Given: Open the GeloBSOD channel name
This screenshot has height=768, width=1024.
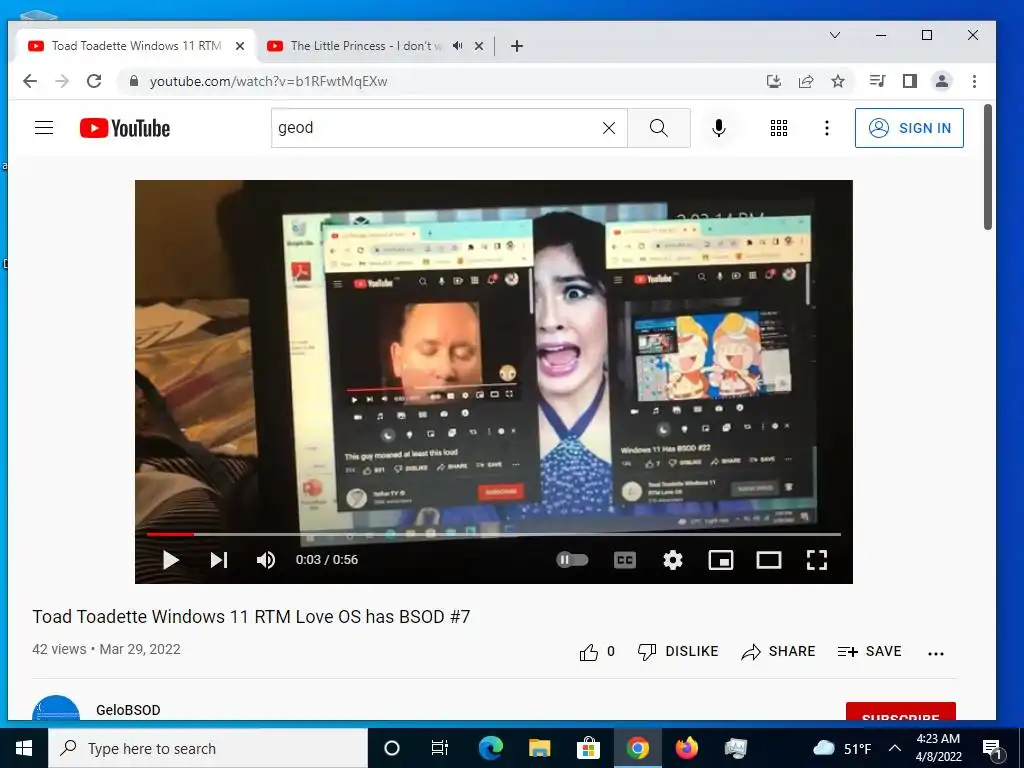Looking at the screenshot, I should click(128, 710).
